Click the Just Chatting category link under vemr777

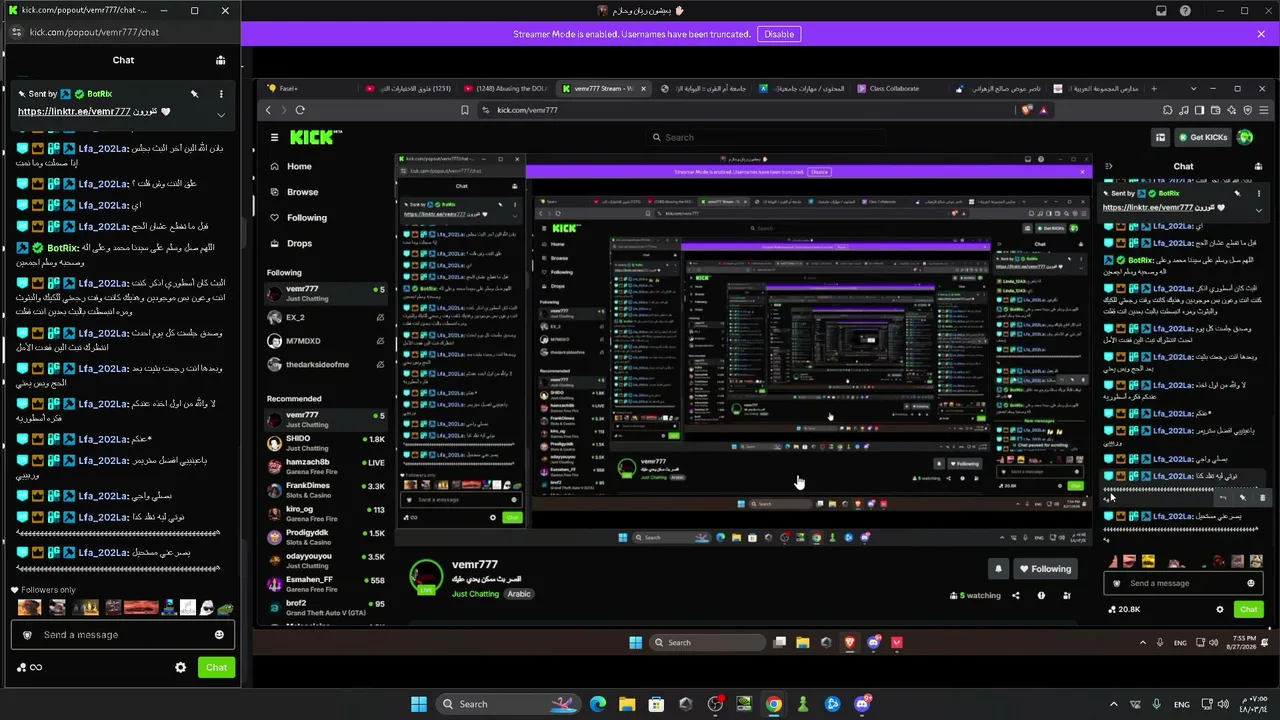(475, 594)
